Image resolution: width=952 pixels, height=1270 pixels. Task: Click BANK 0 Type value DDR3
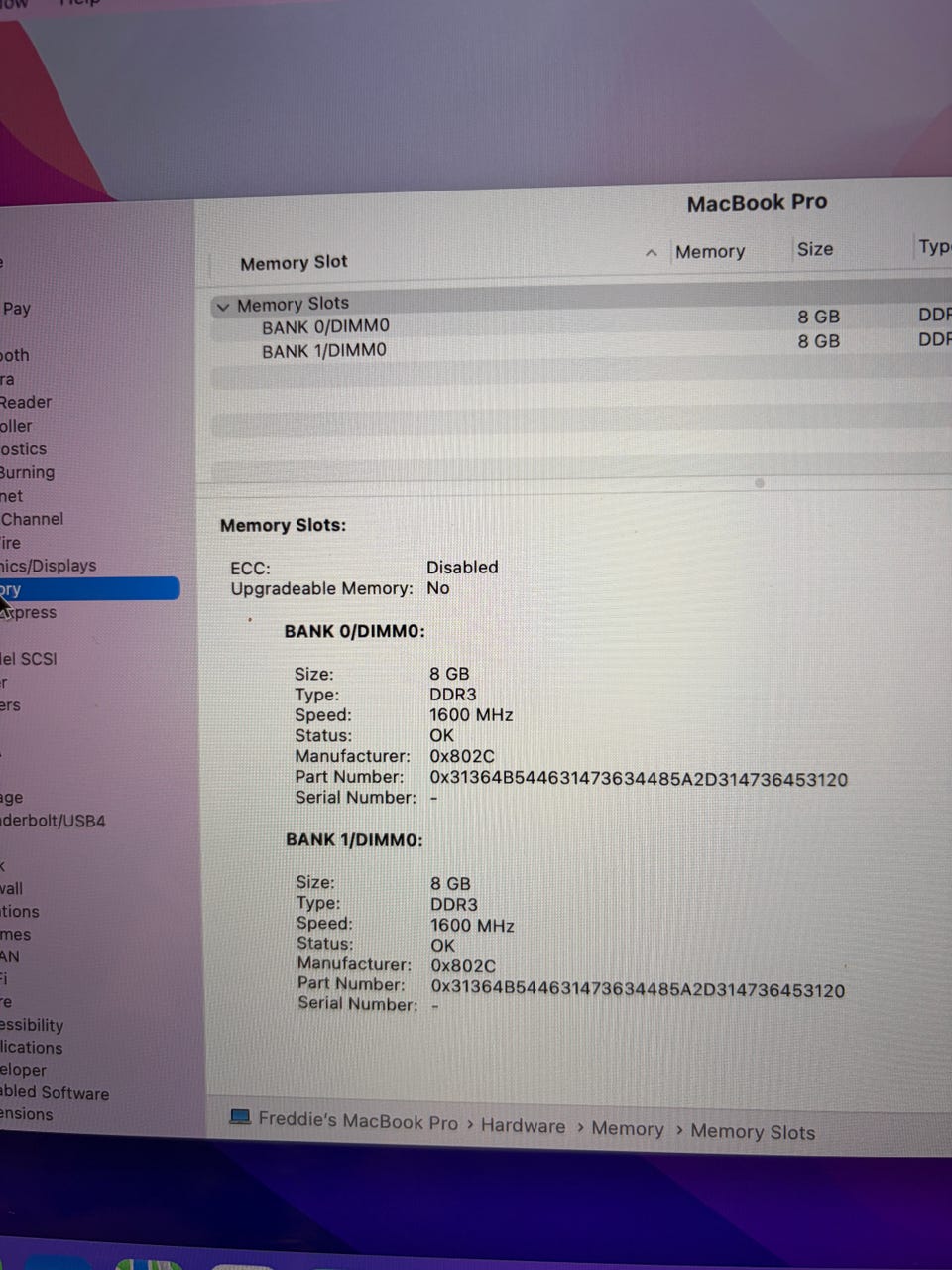click(453, 694)
